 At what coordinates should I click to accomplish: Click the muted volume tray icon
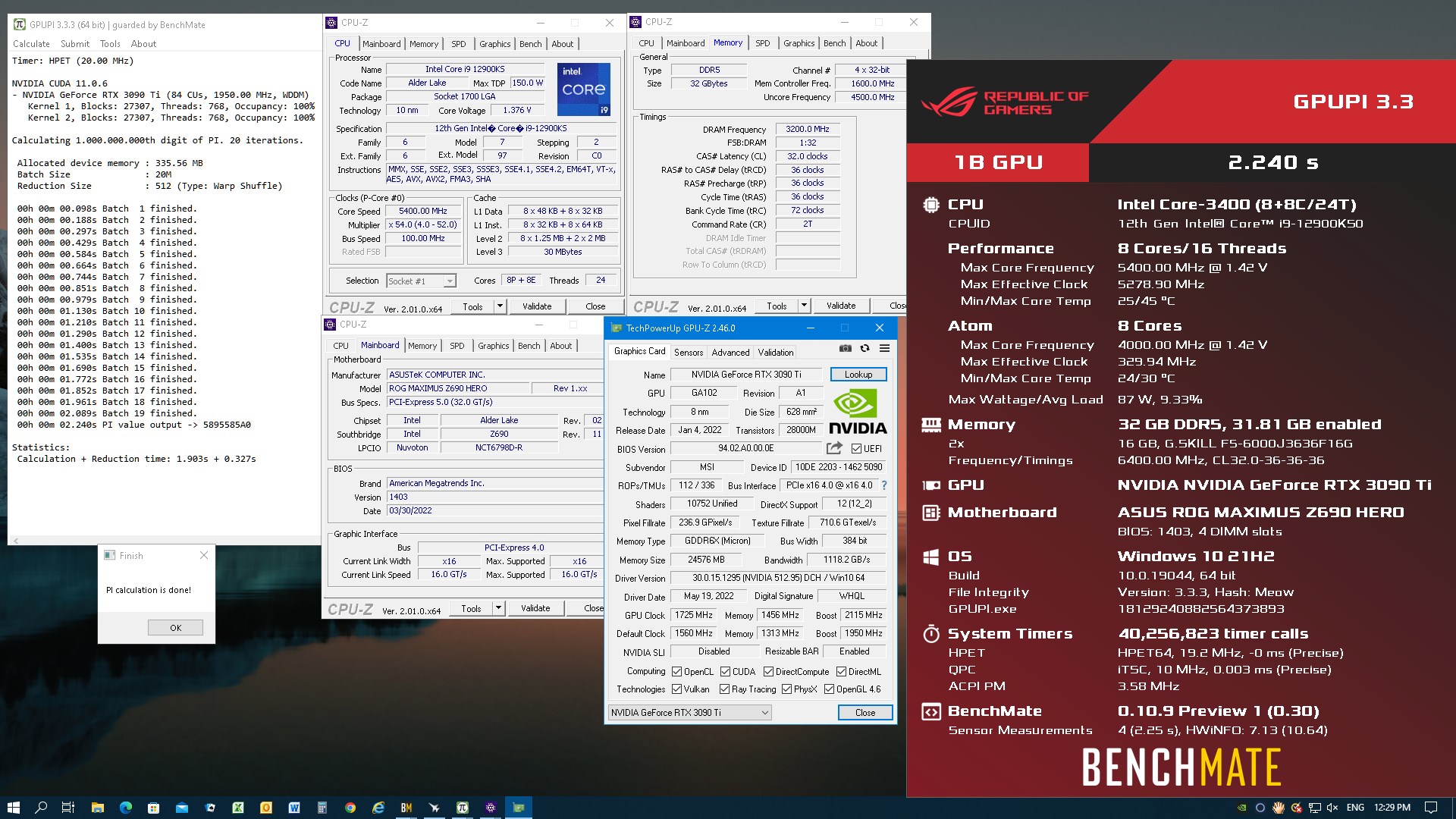point(1332,808)
